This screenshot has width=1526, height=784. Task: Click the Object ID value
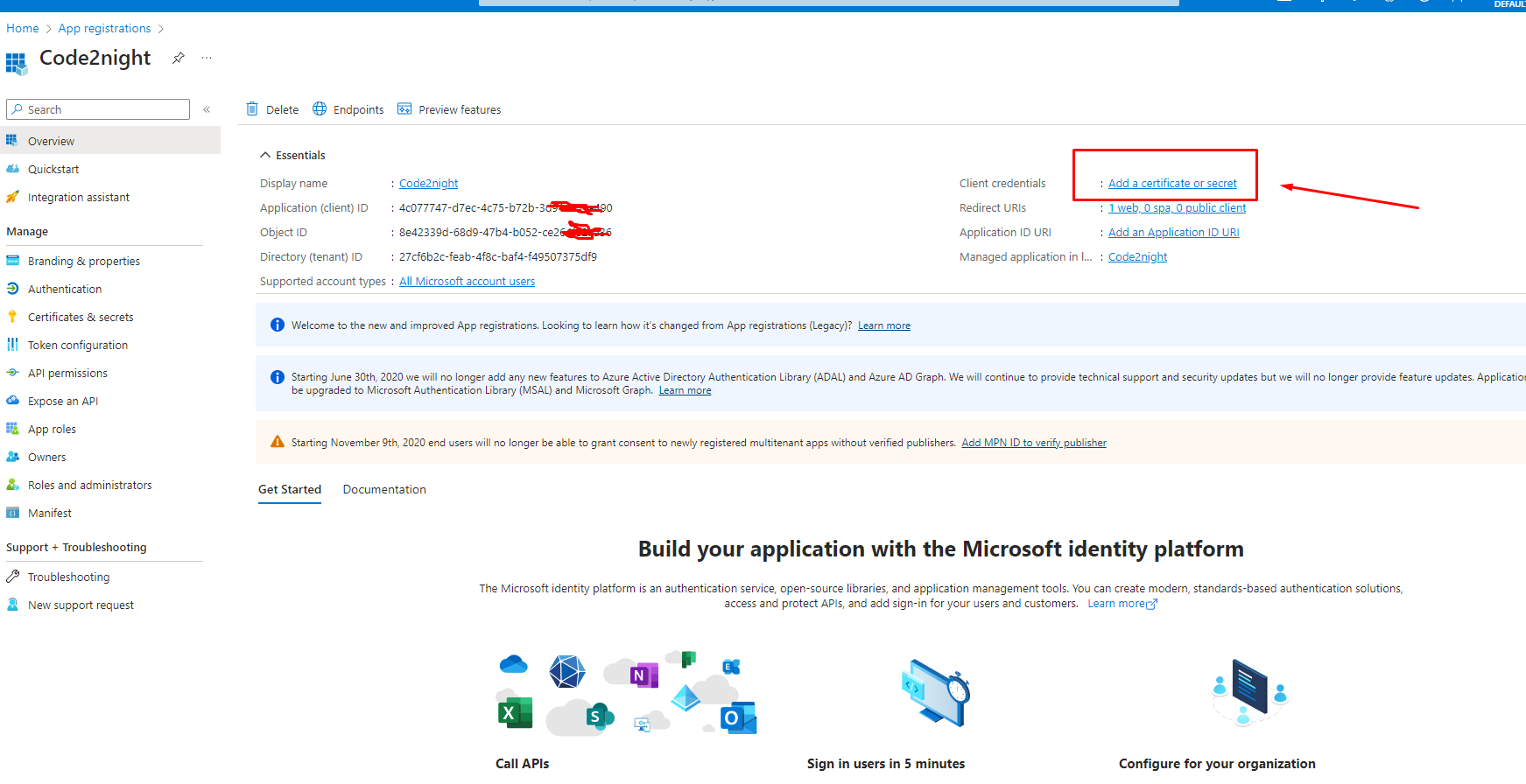(x=505, y=232)
